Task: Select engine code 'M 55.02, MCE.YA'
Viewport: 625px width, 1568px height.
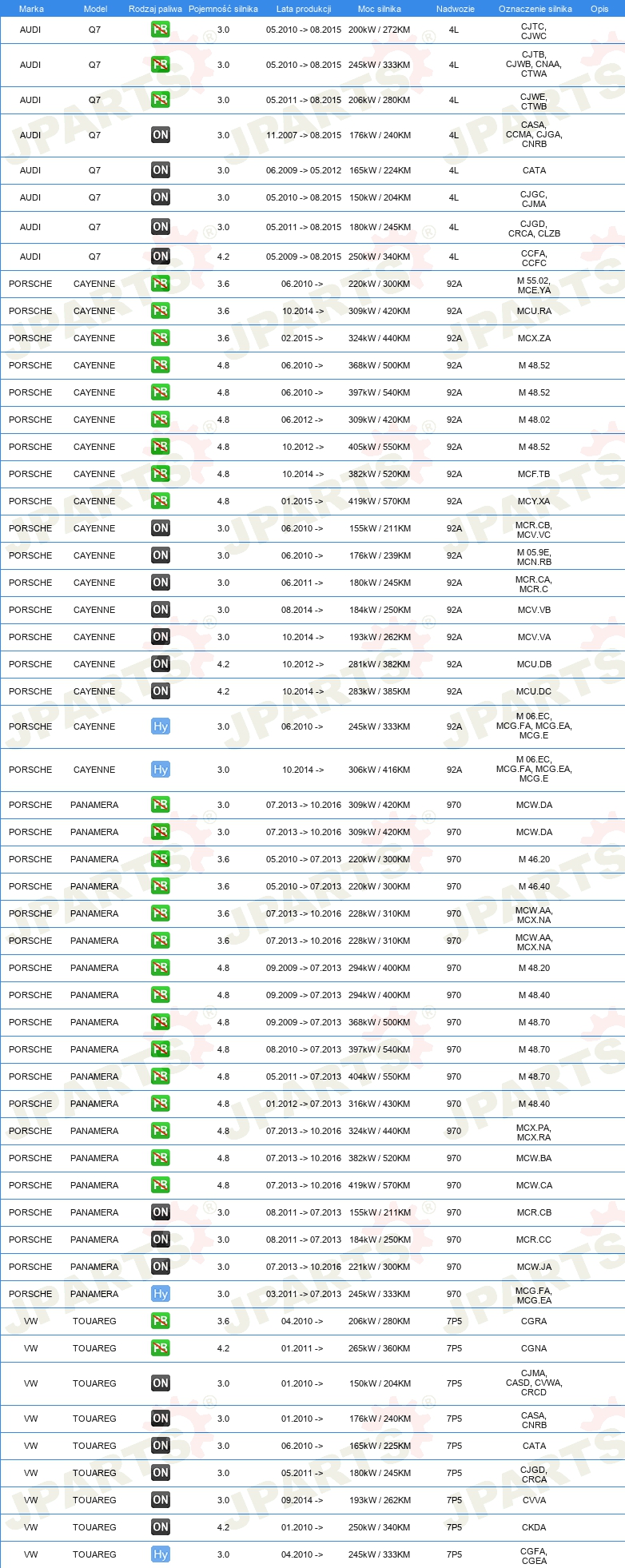Action: (534, 285)
